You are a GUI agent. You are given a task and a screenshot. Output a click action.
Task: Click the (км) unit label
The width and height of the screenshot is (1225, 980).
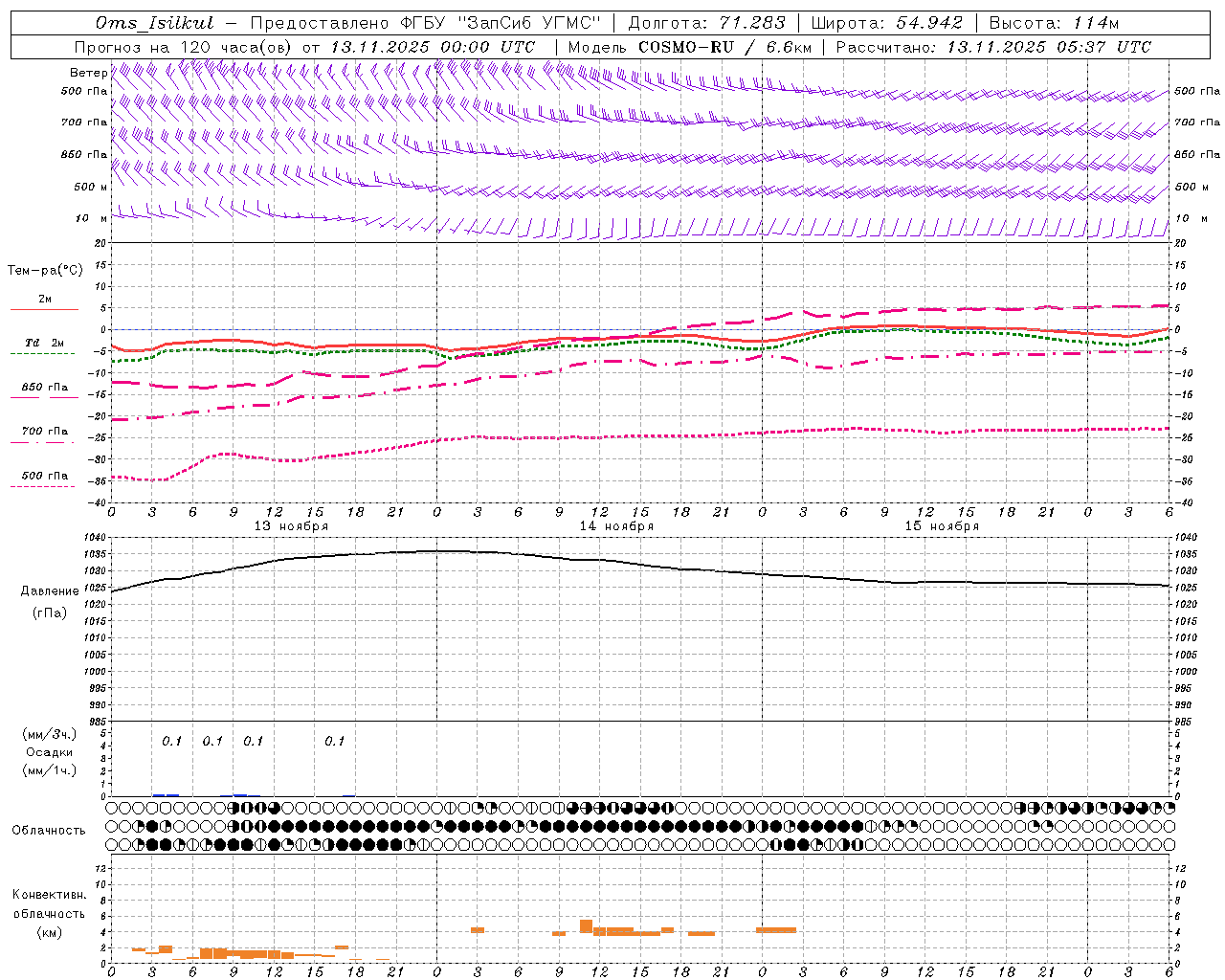49,932
